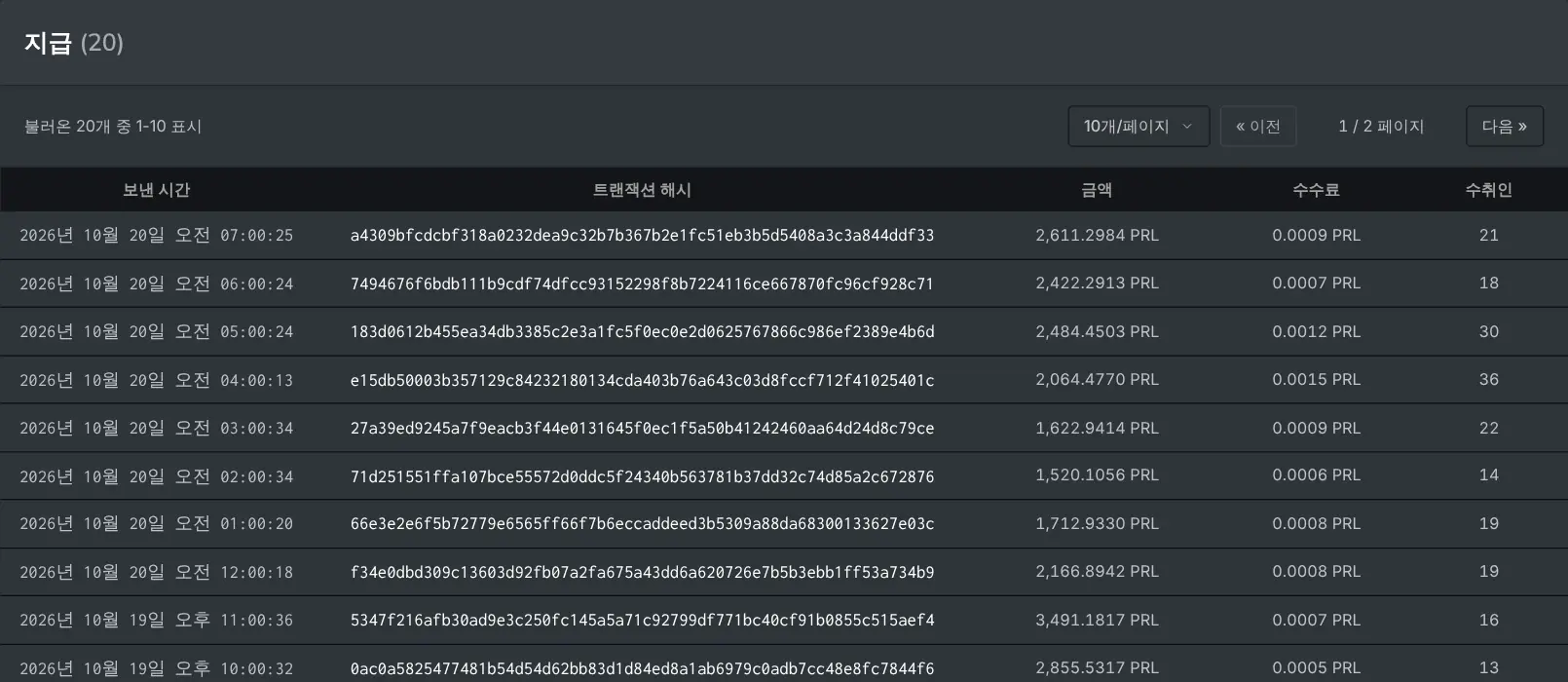Click the 금액 column header
Screen dimensions: 1568x682
pyautogui.click(x=1097, y=190)
